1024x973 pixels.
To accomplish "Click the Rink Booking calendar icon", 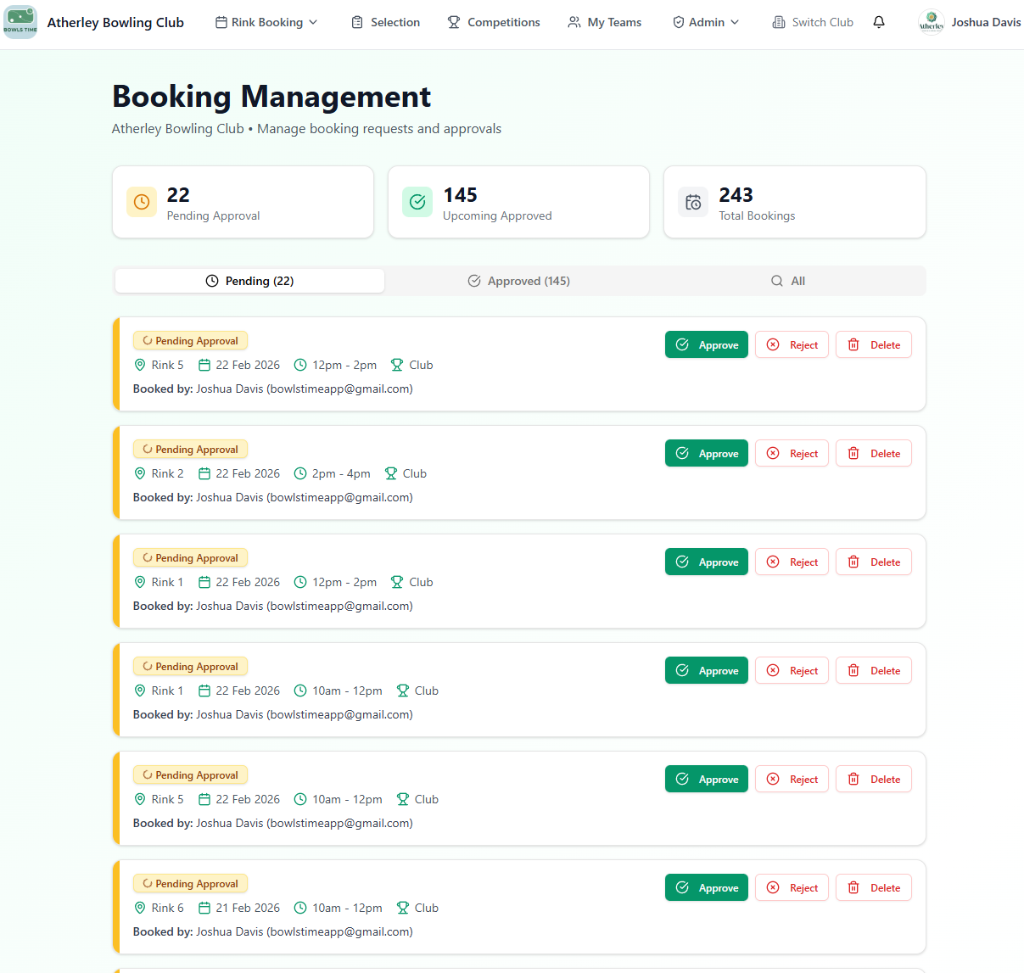I will (221, 22).
